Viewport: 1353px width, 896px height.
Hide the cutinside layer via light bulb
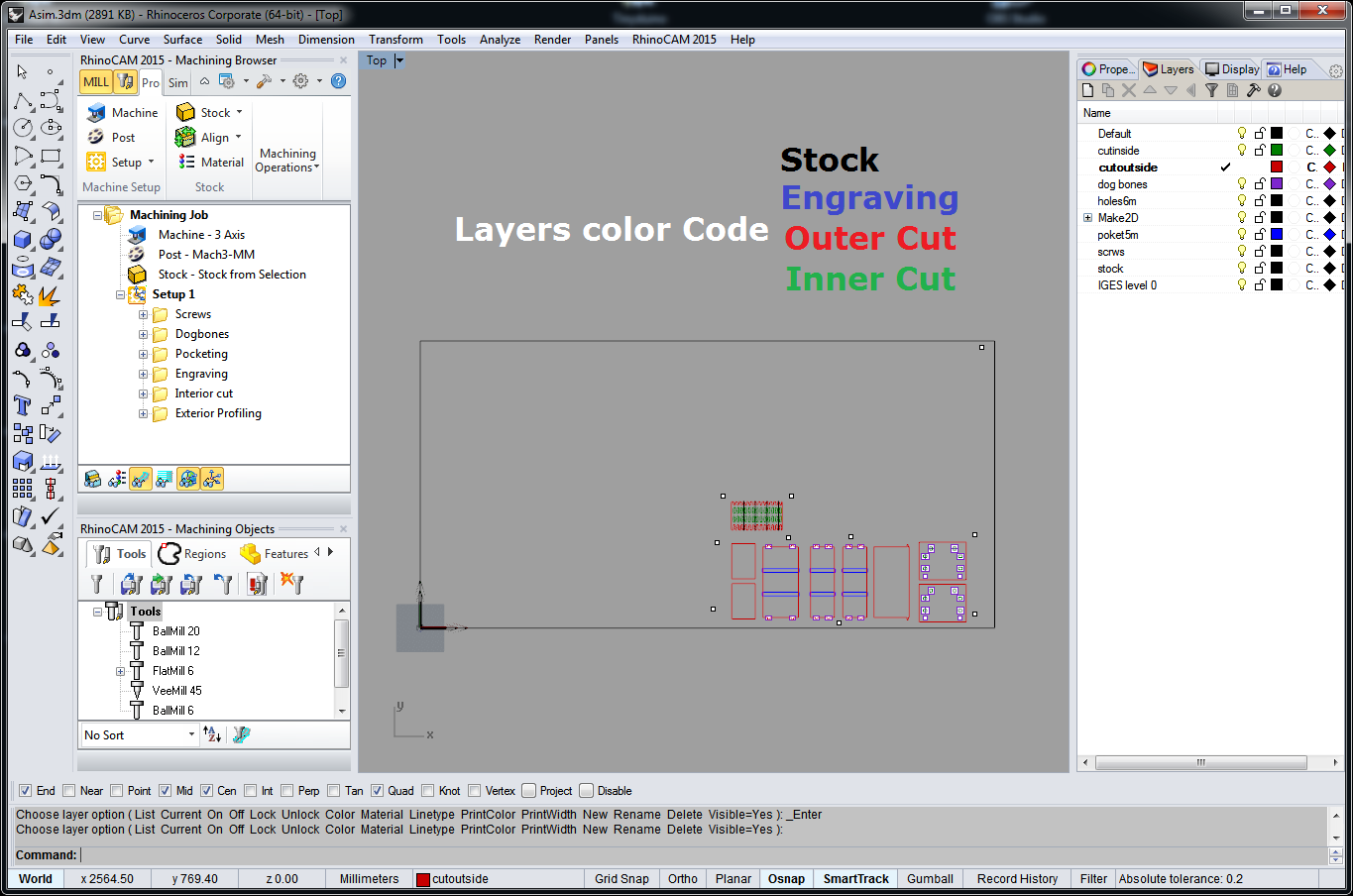1241,151
